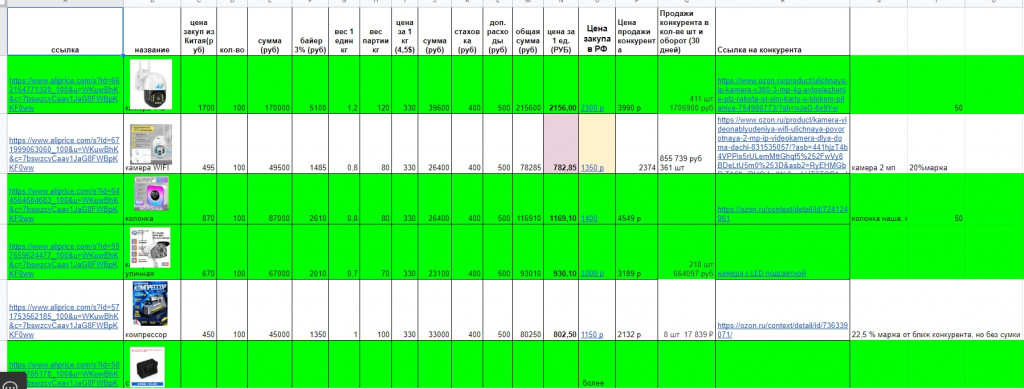Open the 'камера с LED подсветкой' link

[x=761, y=273]
